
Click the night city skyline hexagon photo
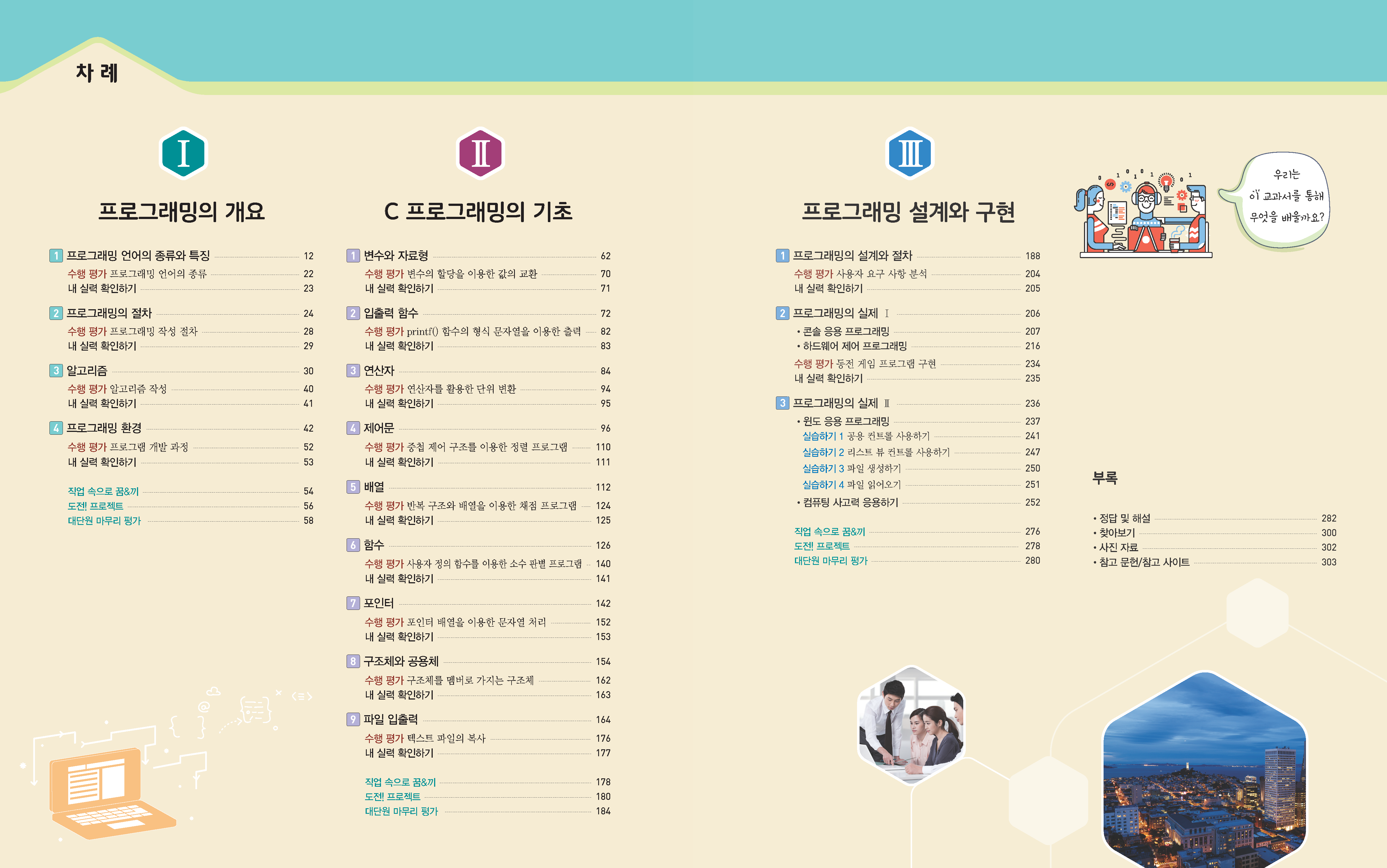[x=1205, y=769]
